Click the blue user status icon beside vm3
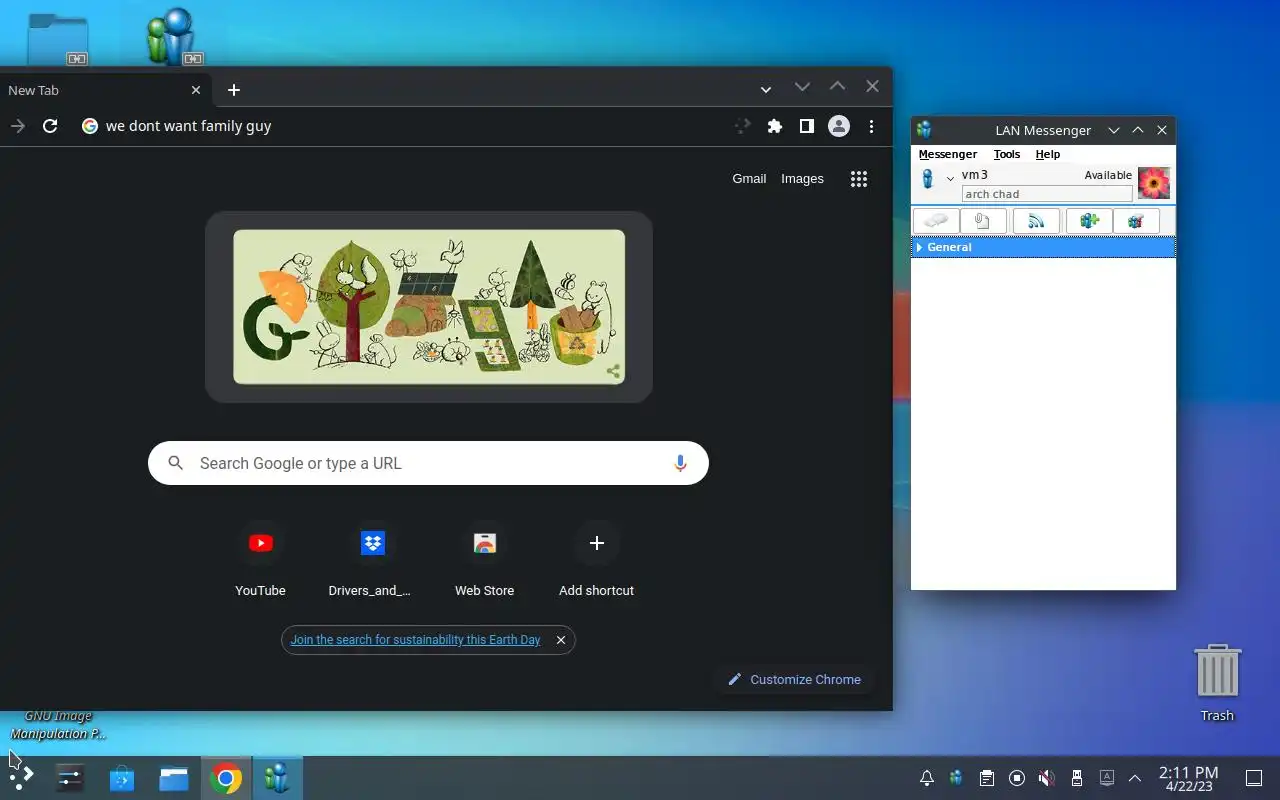 (928, 179)
